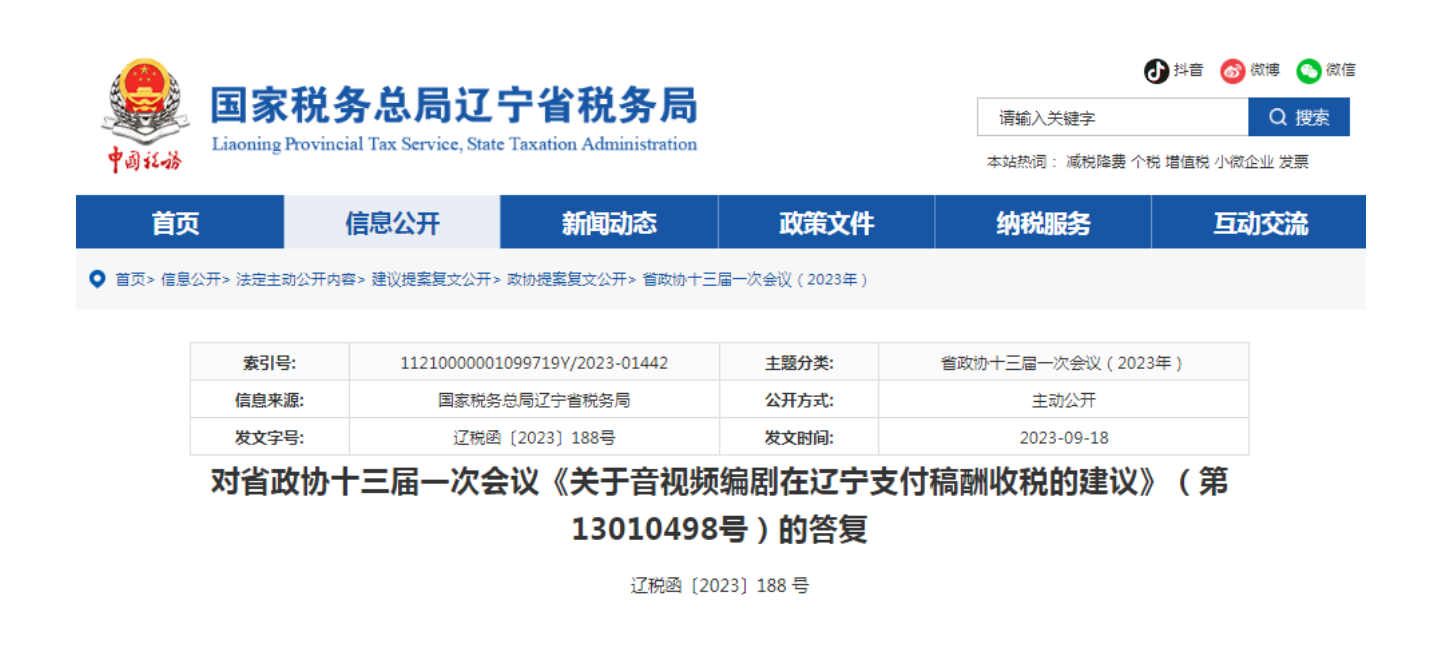
Task: Click hot keyword 增值税
Action: (1187, 162)
